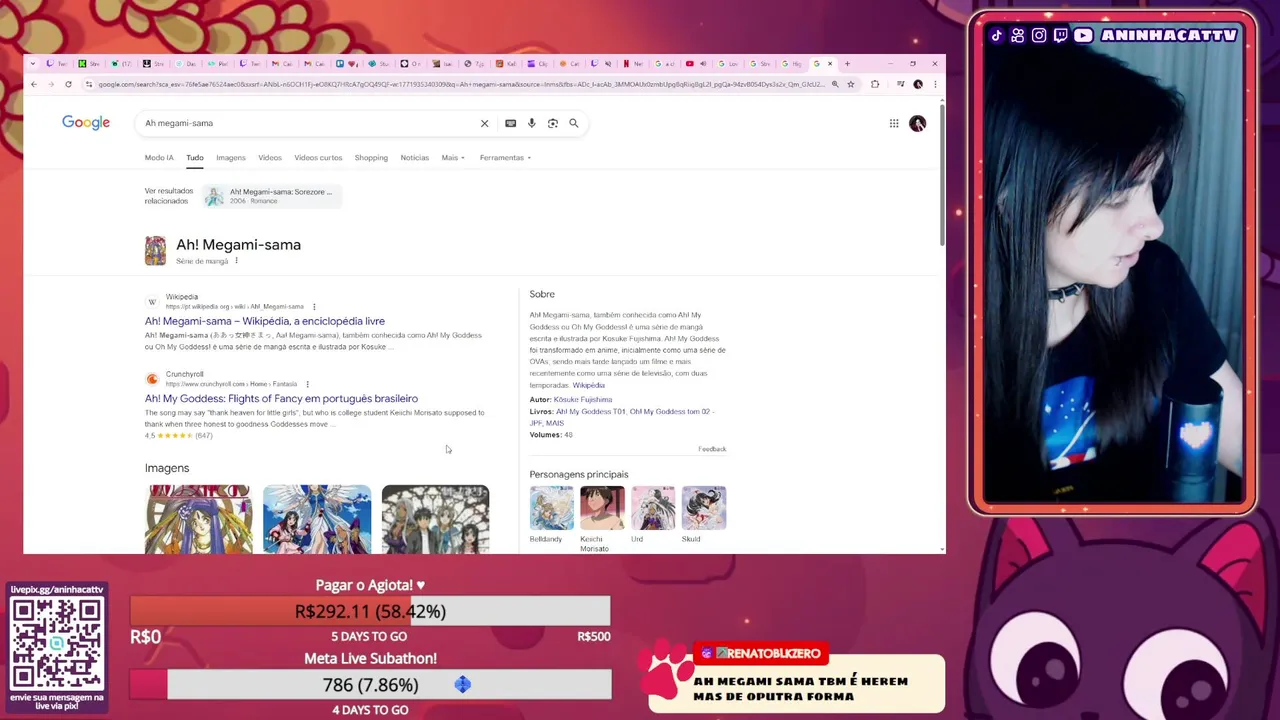The width and height of the screenshot is (1280, 720).
Task: Open Ah! My Goddess T01 book link
Action: click(x=591, y=411)
